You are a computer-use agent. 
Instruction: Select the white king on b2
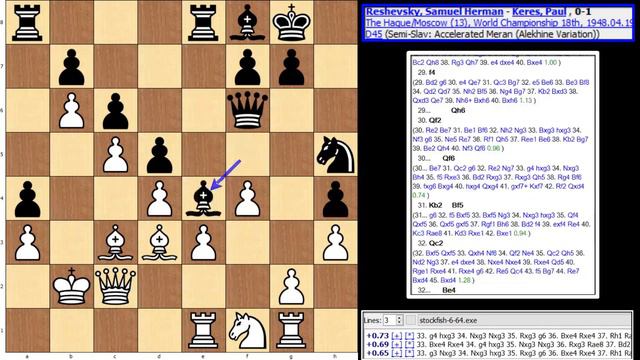71,287
